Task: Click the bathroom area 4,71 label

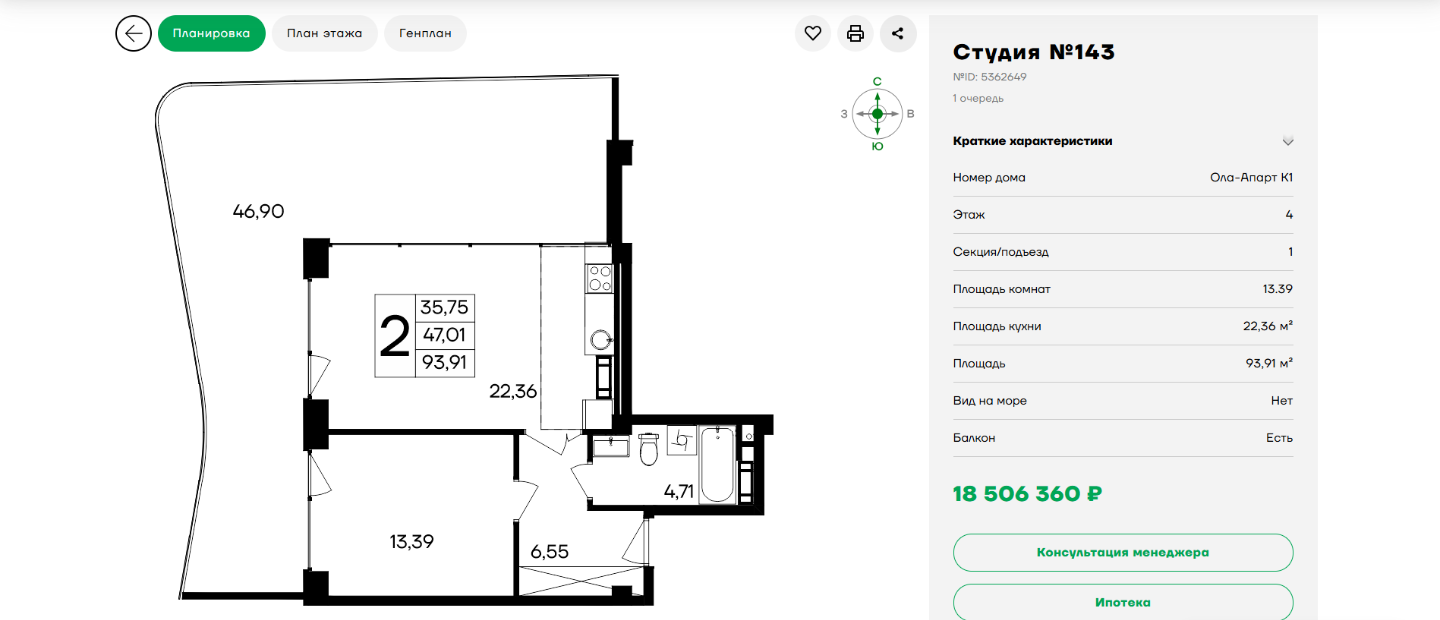Action: click(679, 490)
